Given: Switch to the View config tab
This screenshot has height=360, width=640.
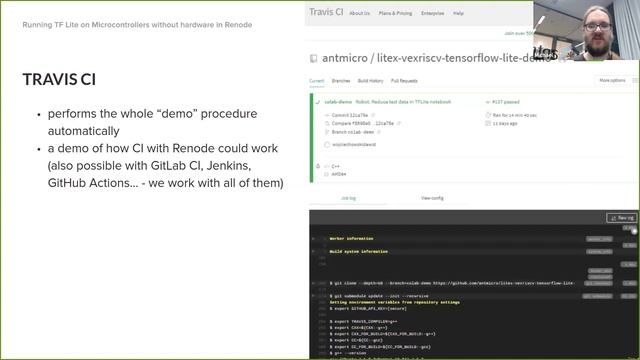Looking at the screenshot, I should pos(432,198).
